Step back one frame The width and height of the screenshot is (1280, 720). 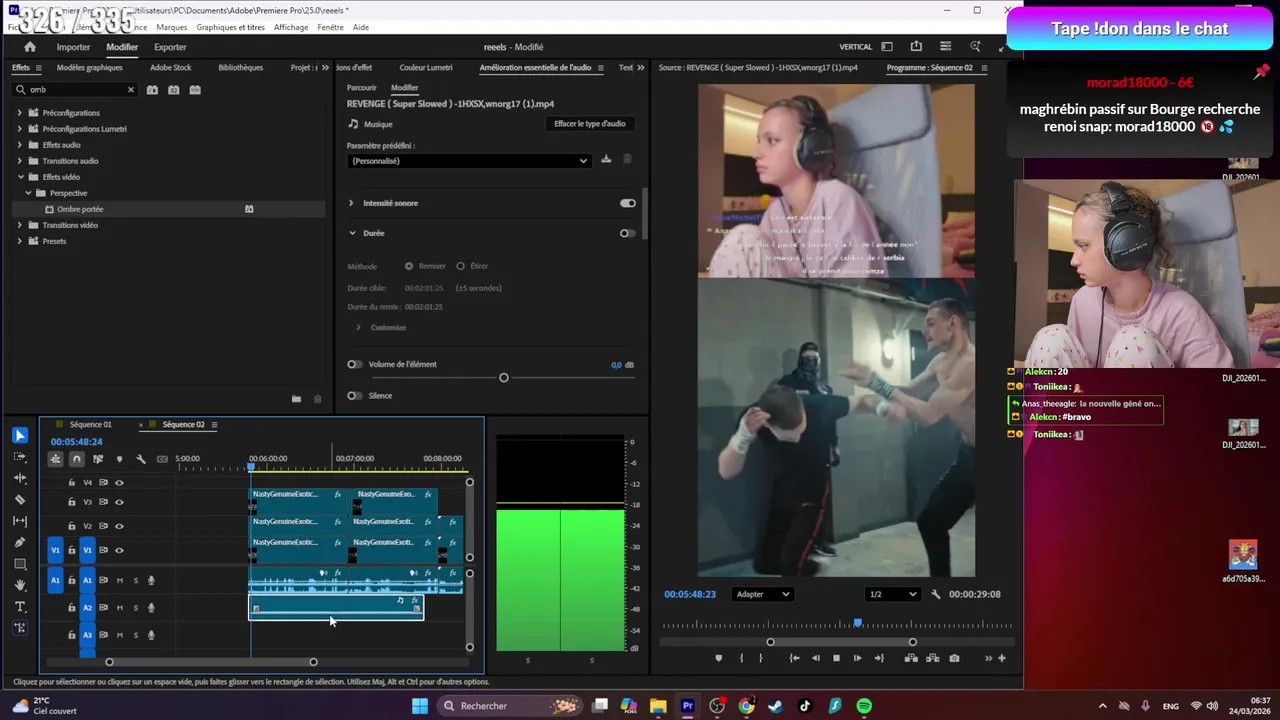tap(815, 658)
